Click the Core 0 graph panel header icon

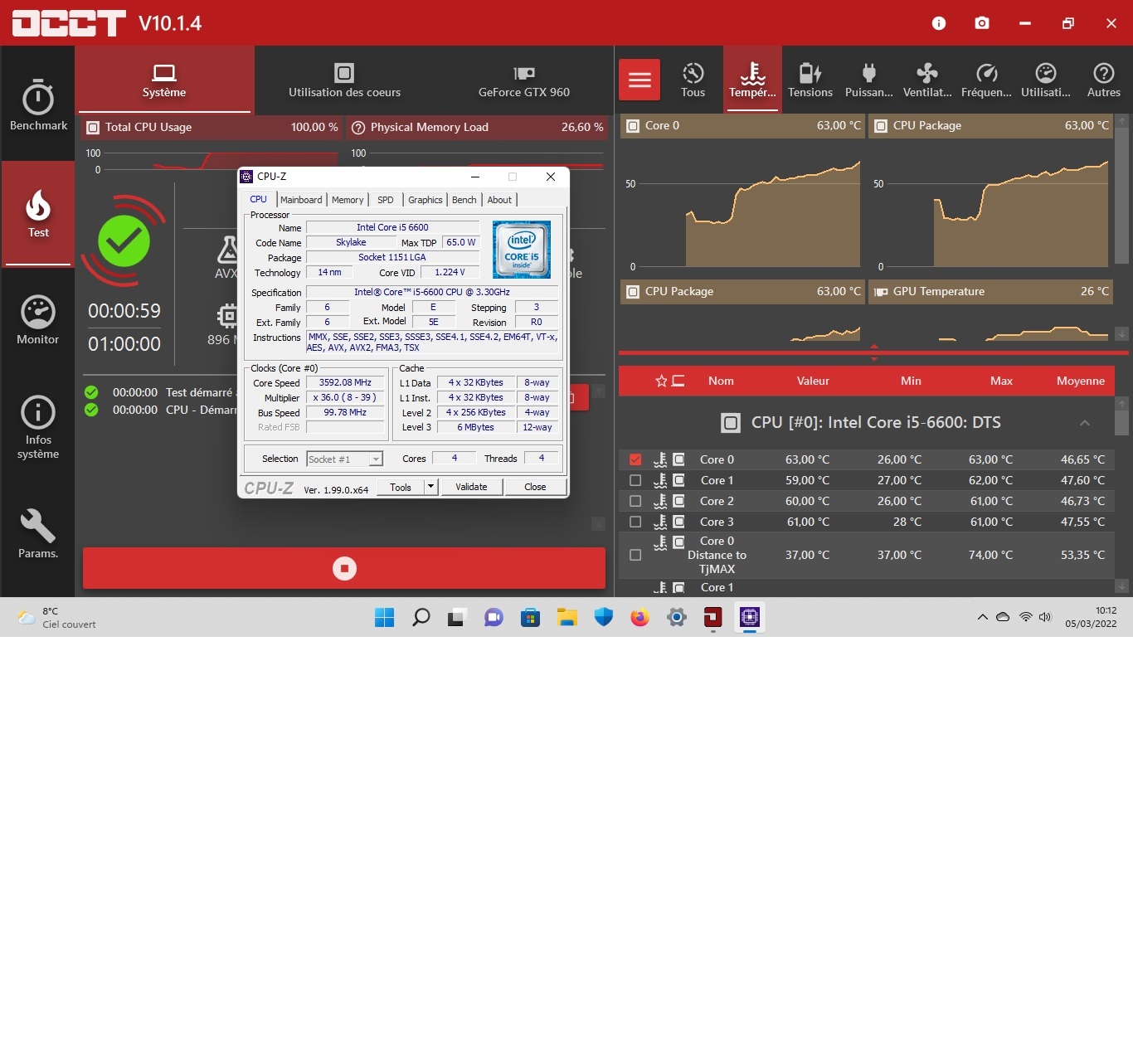[633, 126]
